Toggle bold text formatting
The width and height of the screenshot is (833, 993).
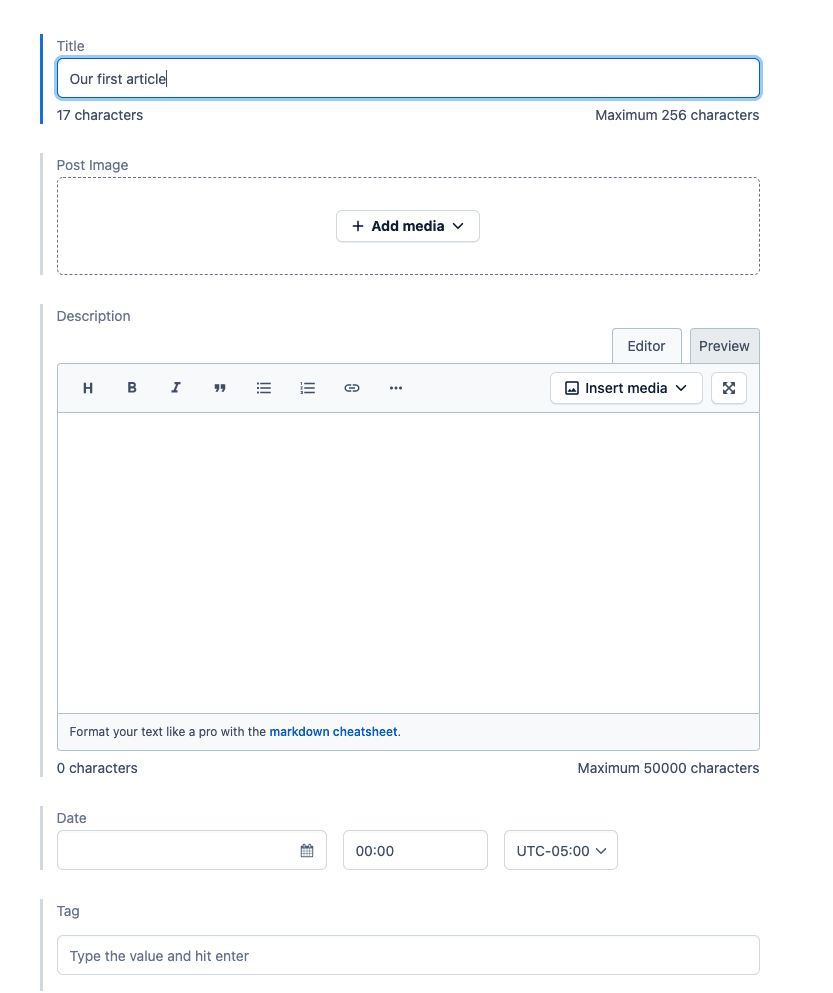tap(132, 388)
